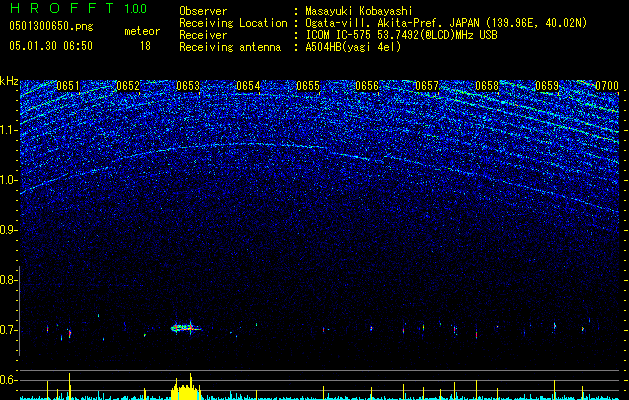Viewport: 629px width, 400px height.
Task: Click the wide yellow intensity burst below 0653
Action: (186, 389)
